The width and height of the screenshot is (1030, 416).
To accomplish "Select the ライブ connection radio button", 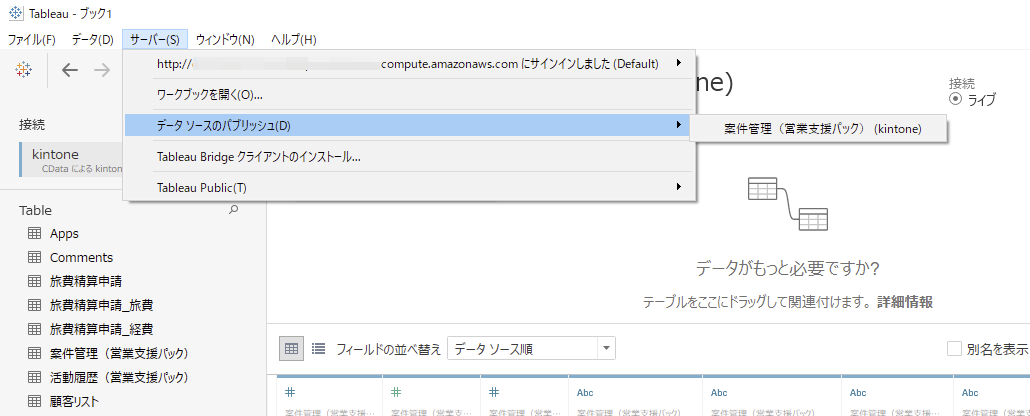I will 955,99.
